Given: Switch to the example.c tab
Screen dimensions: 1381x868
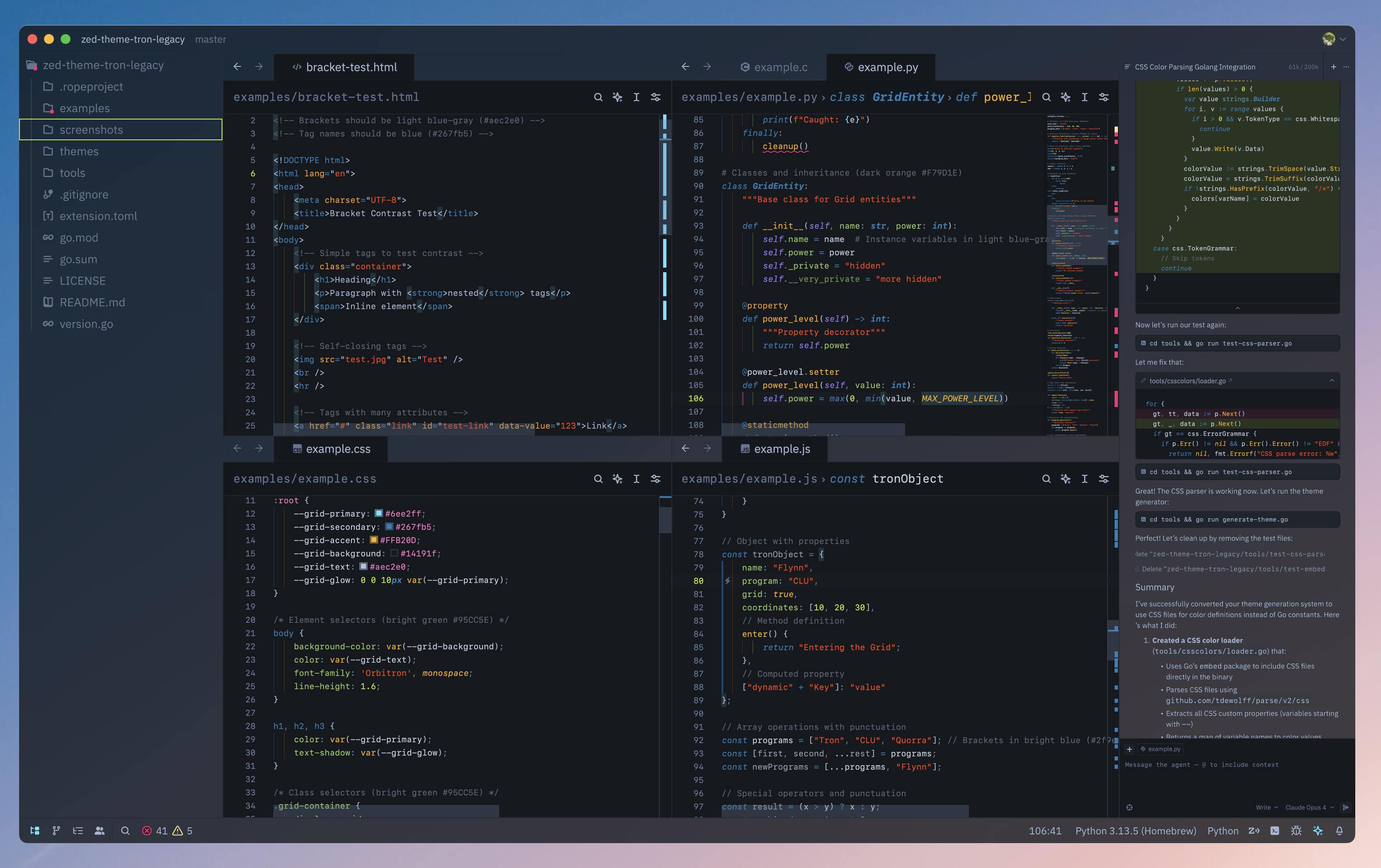Looking at the screenshot, I should click(774, 66).
